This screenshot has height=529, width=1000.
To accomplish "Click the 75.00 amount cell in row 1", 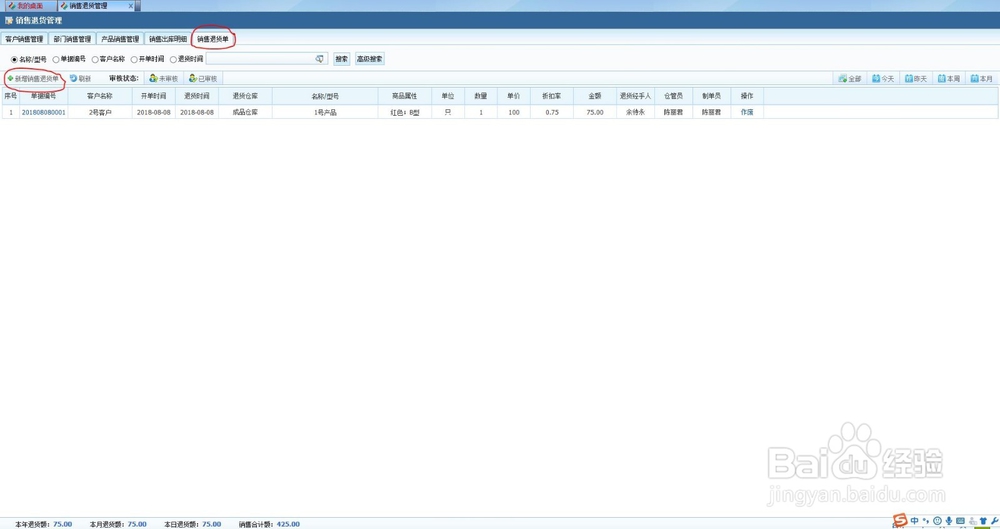I will (x=594, y=112).
